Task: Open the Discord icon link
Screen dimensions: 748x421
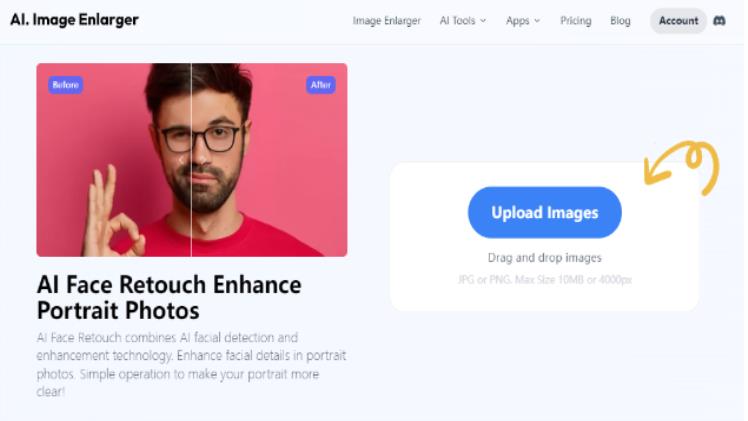Action: pos(719,21)
